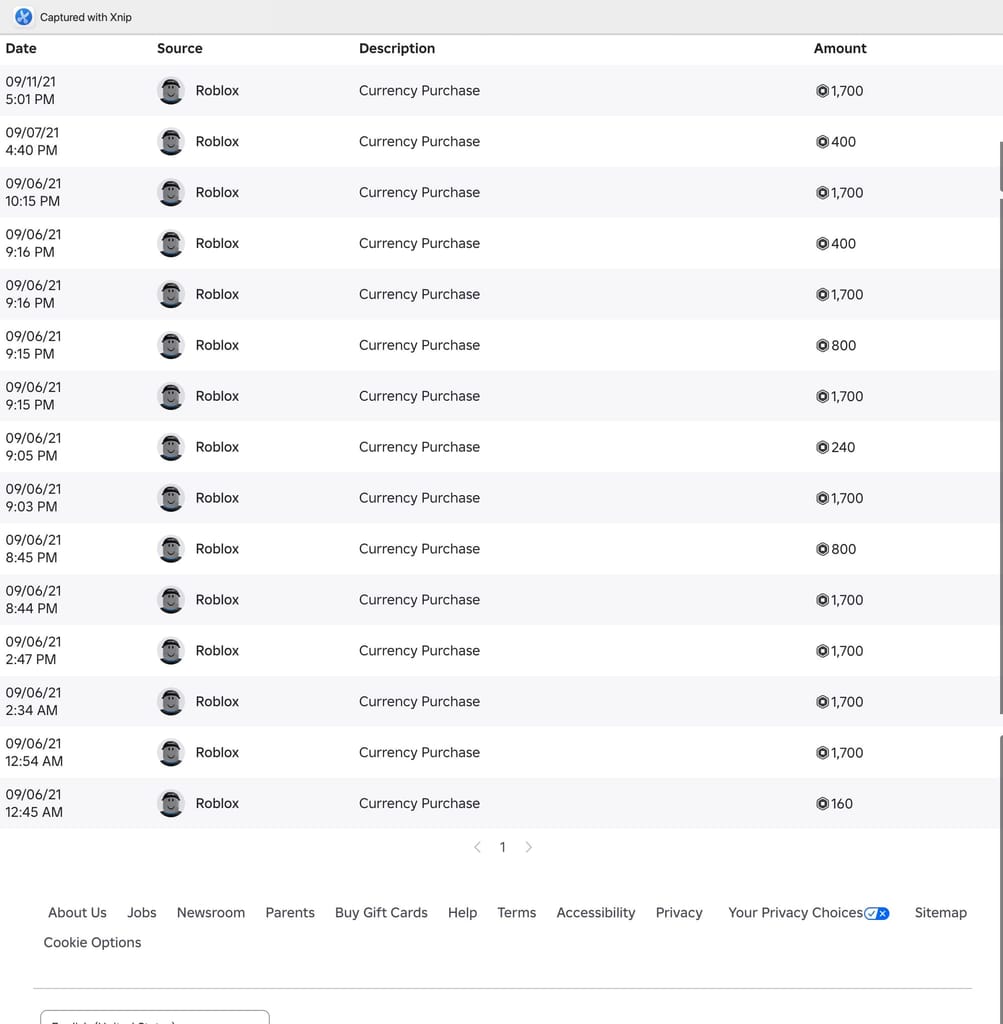Viewport: 1003px width, 1024px height.
Task: Open the avatar in the 09/06/21 9:03 PM row
Action: [171, 498]
